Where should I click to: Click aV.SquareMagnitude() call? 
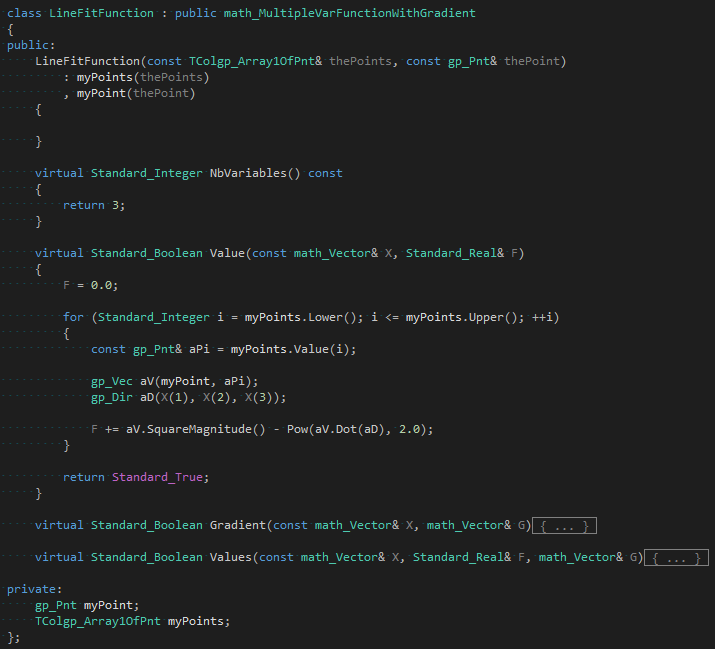(196, 429)
